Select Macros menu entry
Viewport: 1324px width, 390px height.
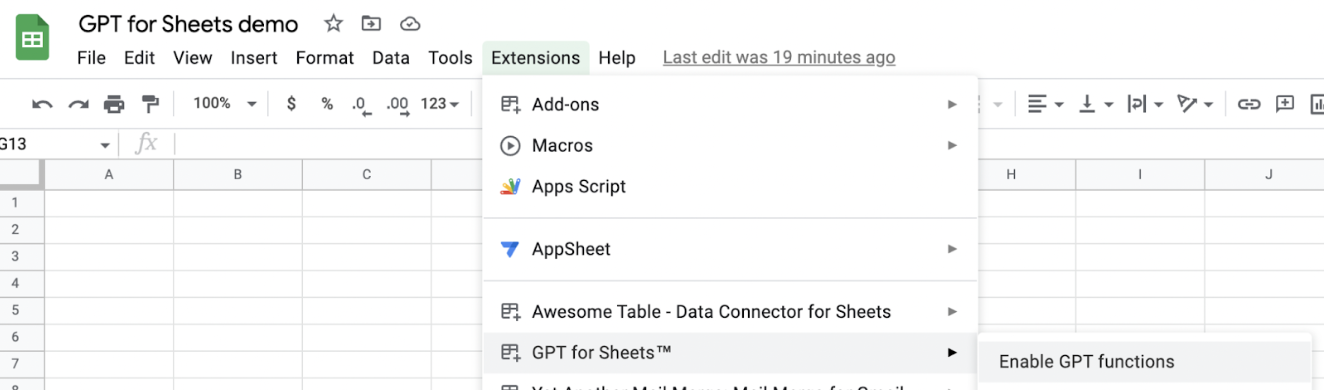point(730,145)
